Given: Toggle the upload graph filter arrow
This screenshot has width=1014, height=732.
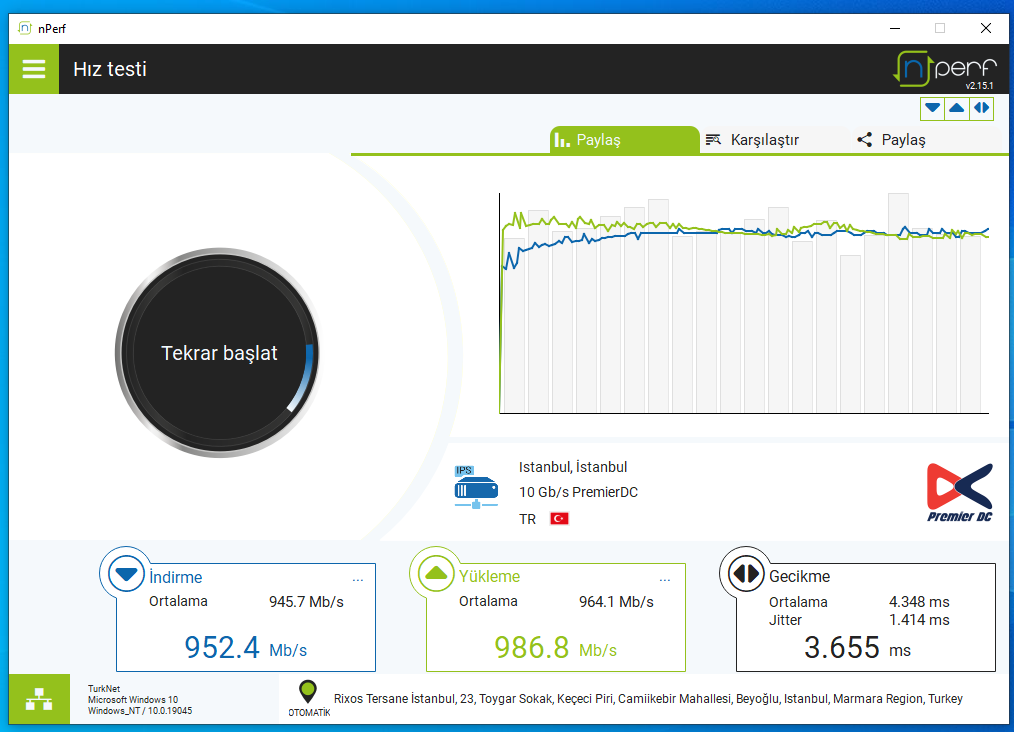Looking at the screenshot, I should point(956,108).
